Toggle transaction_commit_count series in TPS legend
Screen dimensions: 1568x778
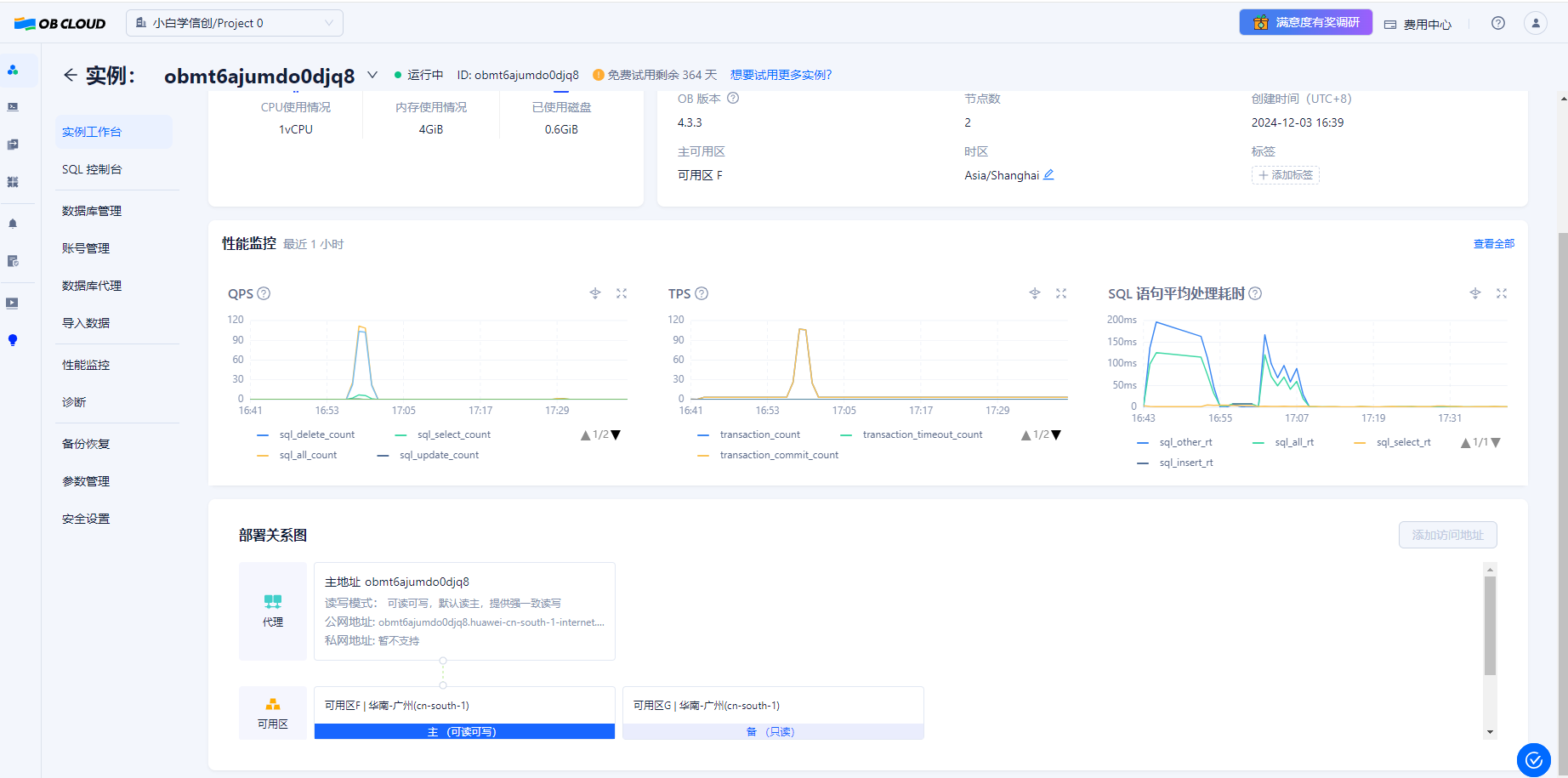click(x=768, y=455)
